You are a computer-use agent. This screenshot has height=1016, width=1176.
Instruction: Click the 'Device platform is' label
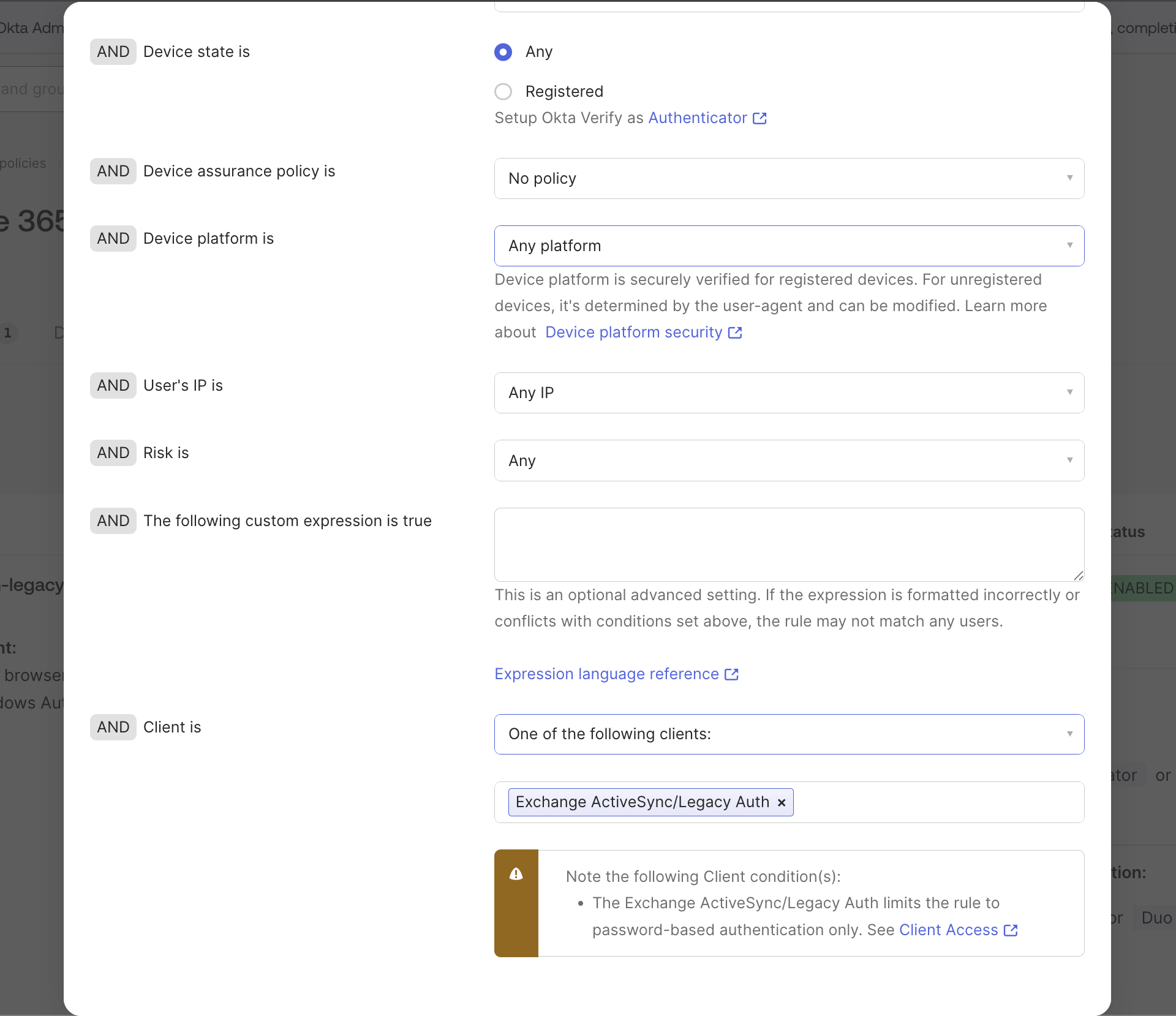click(x=208, y=238)
